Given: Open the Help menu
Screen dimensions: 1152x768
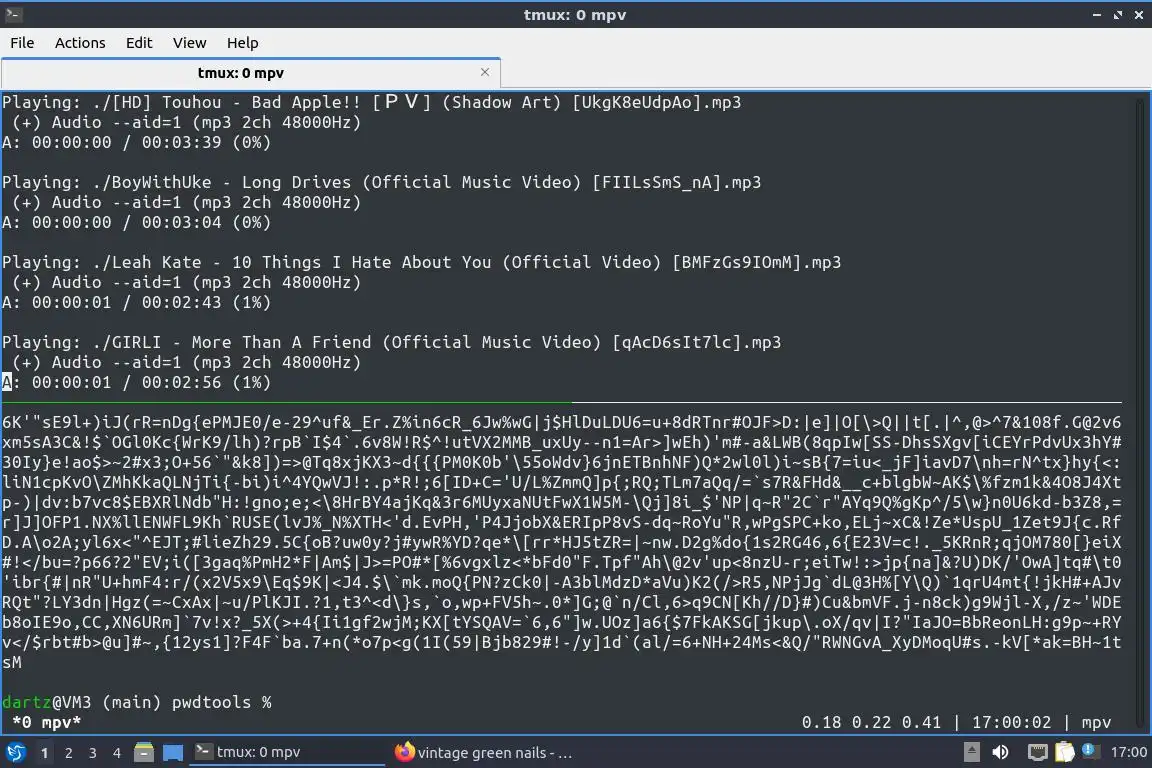Looking at the screenshot, I should click(x=242, y=43).
